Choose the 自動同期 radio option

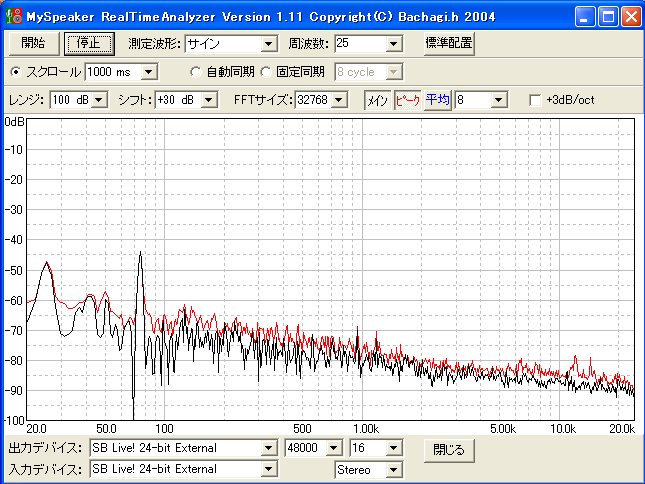tap(196, 72)
